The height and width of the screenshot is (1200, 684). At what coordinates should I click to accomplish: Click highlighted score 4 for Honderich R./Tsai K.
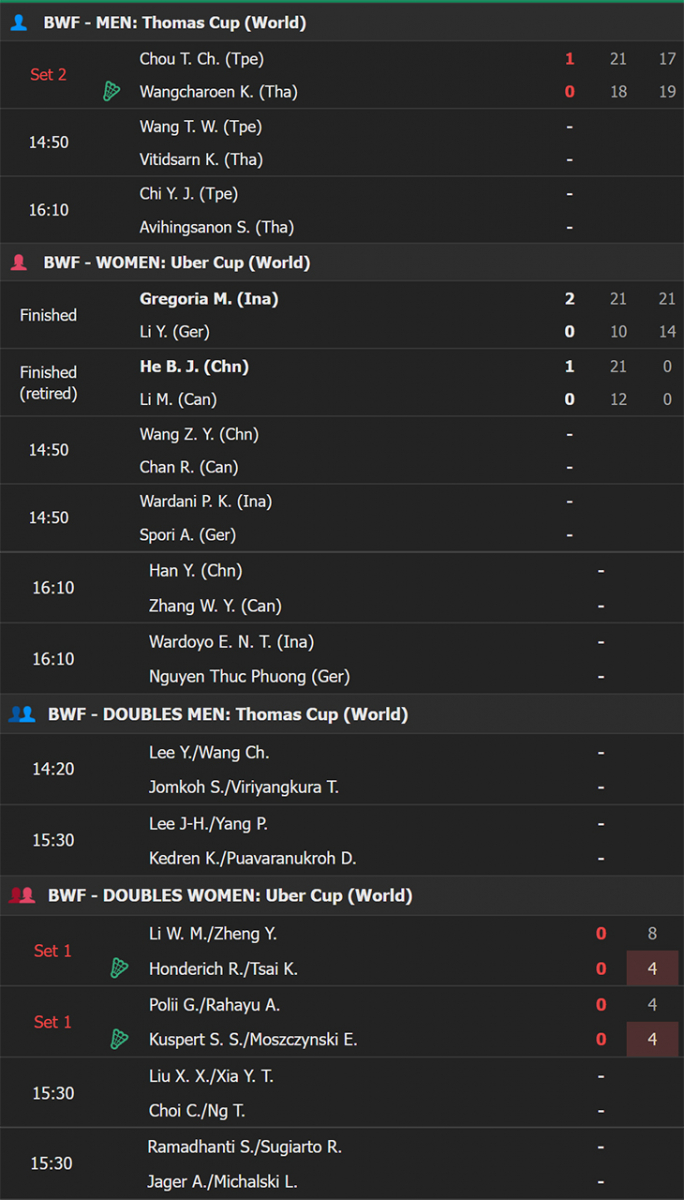click(x=652, y=968)
